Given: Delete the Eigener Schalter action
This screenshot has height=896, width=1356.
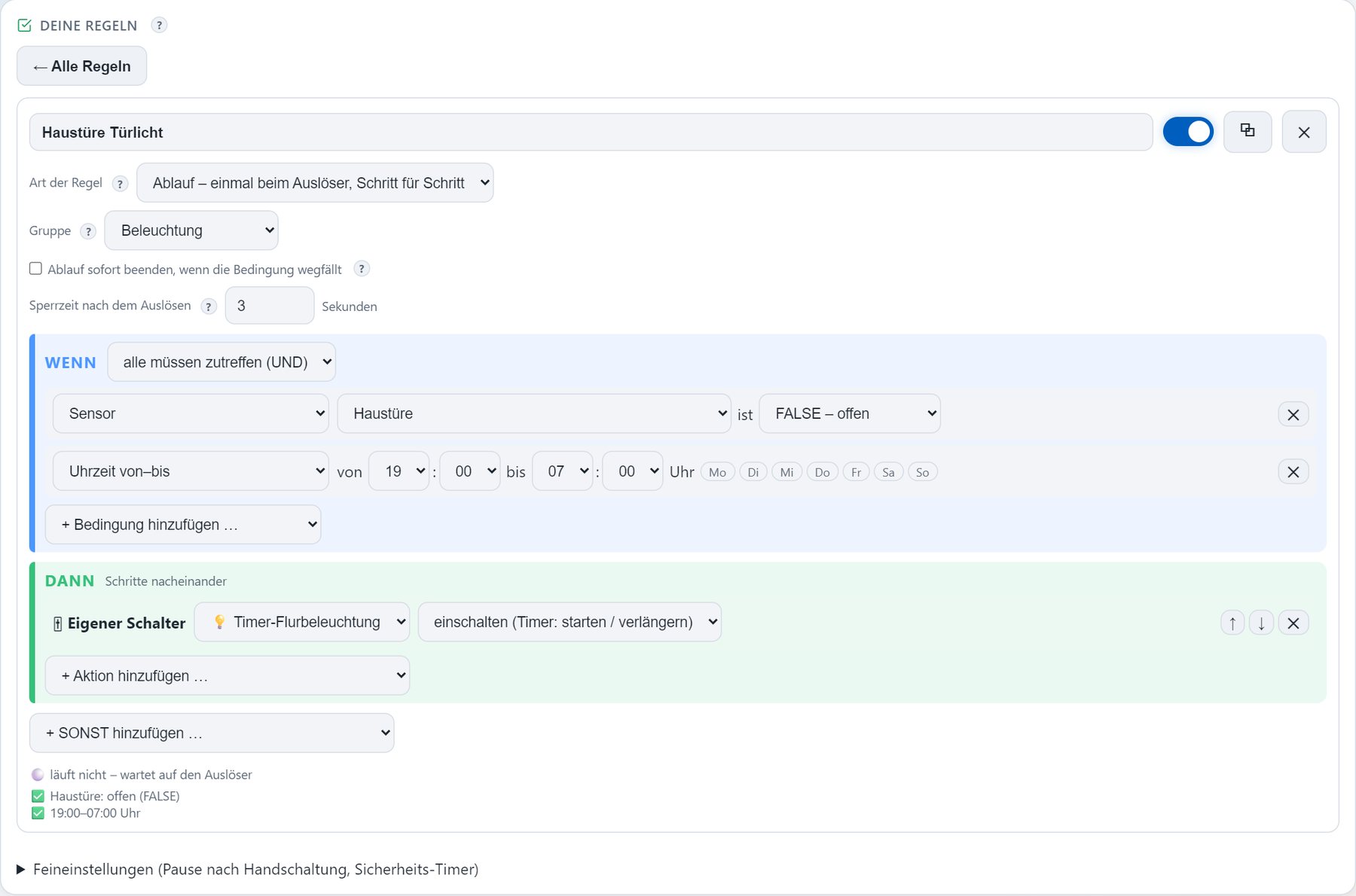Looking at the screenshot, I should [1293, 623].
